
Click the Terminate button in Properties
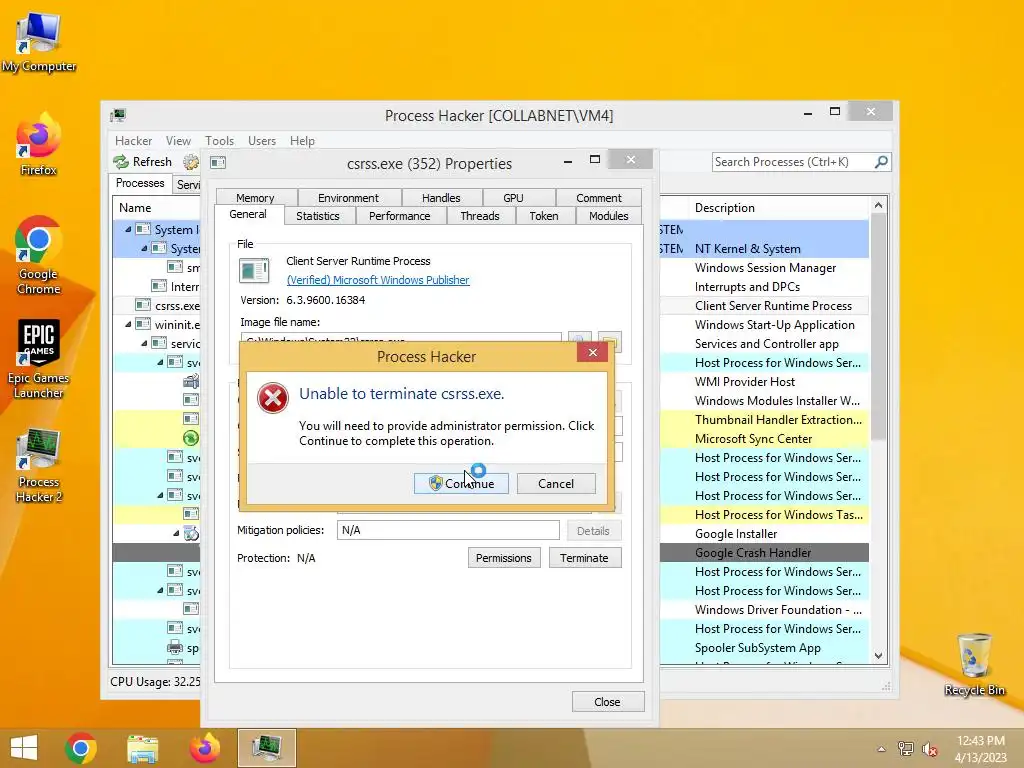coord(584,558)
